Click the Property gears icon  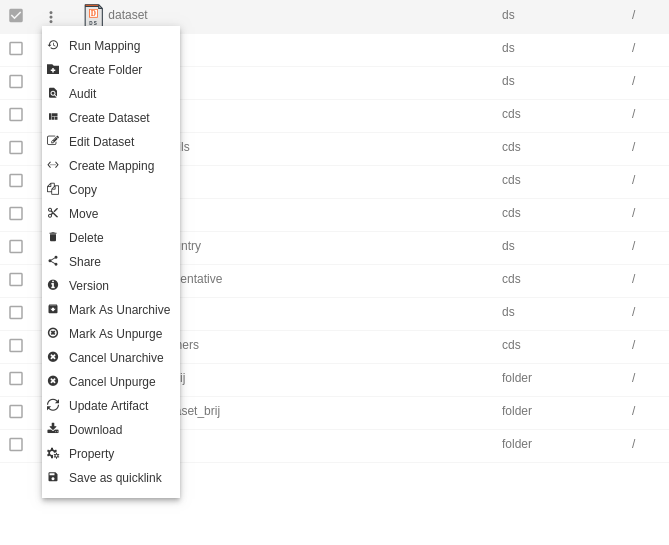coord(53,453)
